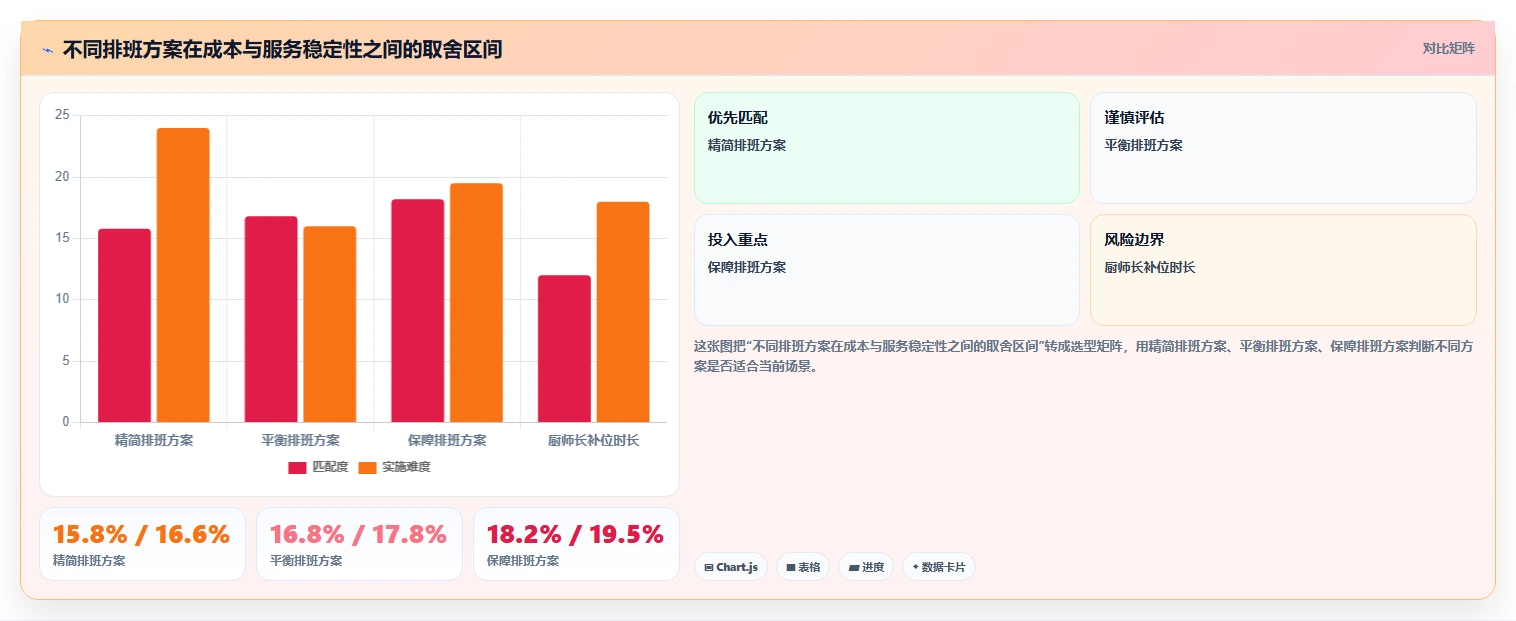Click the y-axis value 20

coord(62,177)
